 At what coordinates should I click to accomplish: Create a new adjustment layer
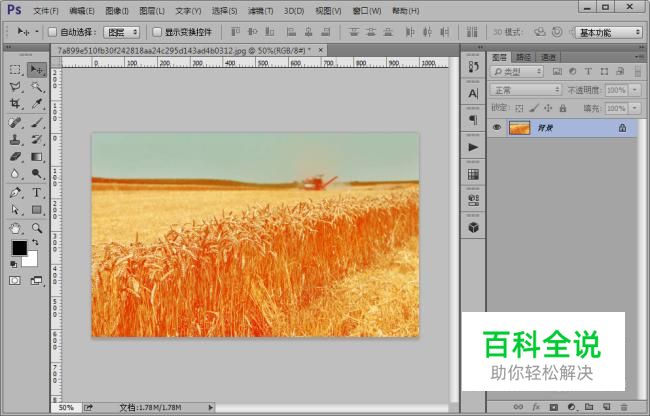[571, 407]
